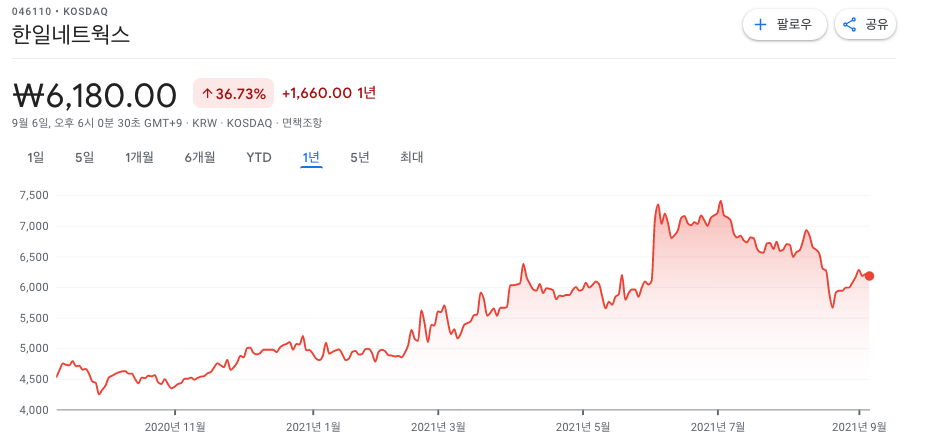Show the 5년 range tab
Screen dimensions: 929x443
[359, 158]
